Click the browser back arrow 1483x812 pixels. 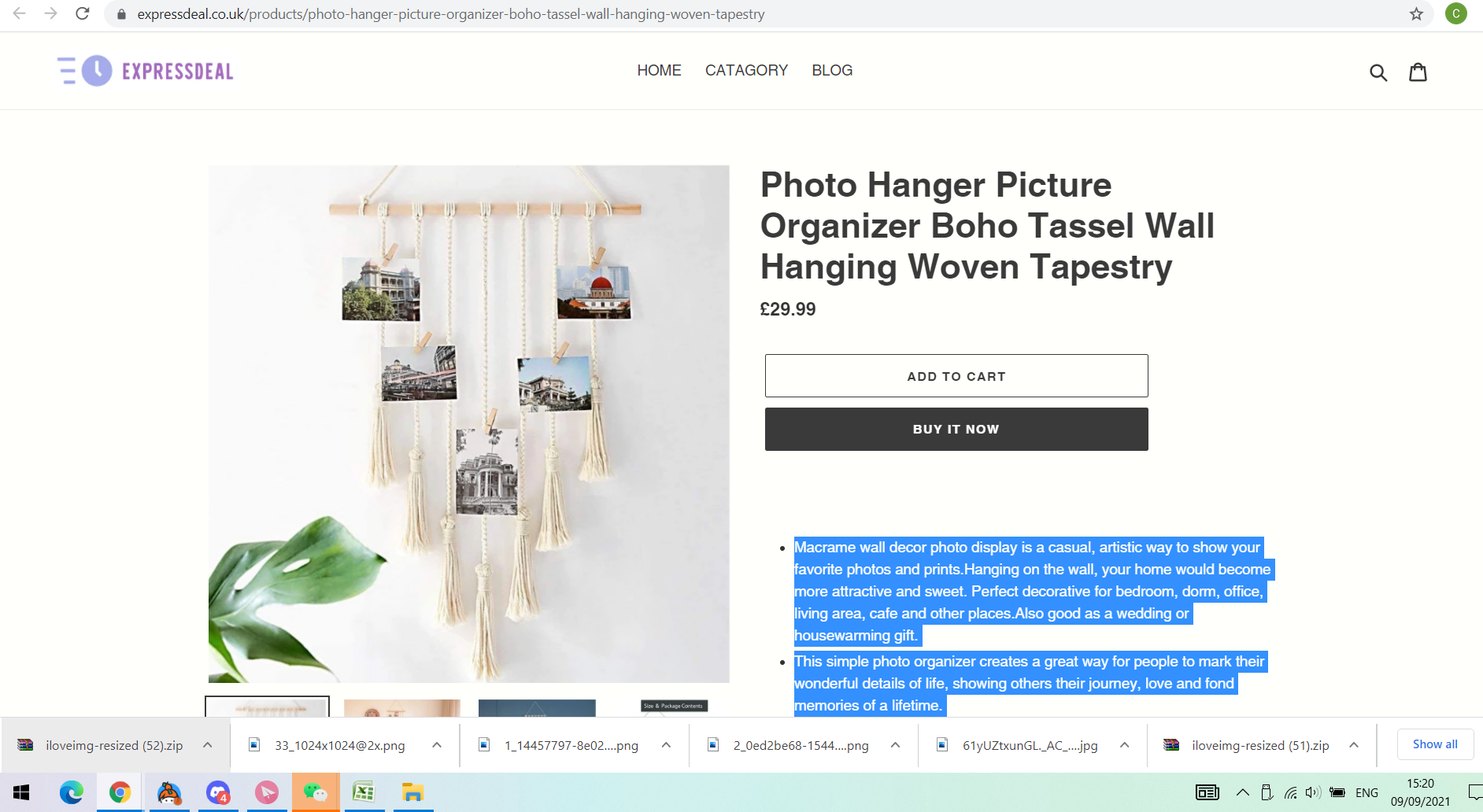tap(20, 13)
